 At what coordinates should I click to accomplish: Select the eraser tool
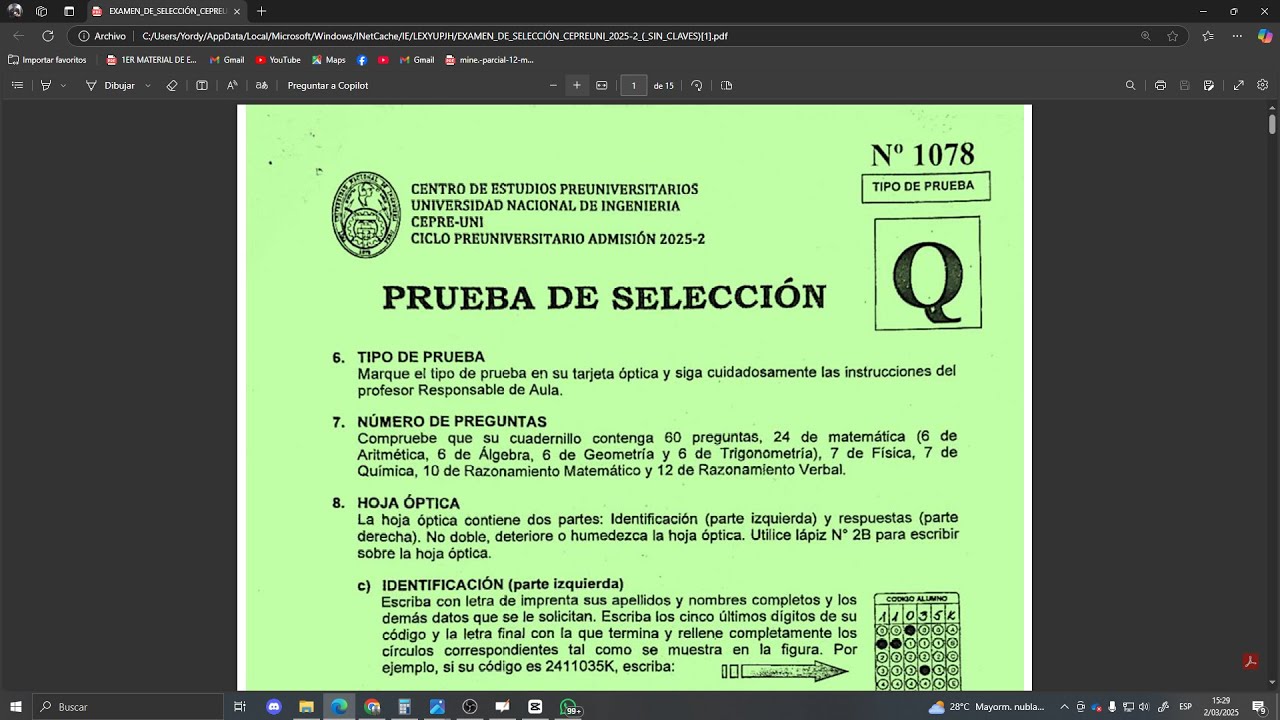point(172,85)
